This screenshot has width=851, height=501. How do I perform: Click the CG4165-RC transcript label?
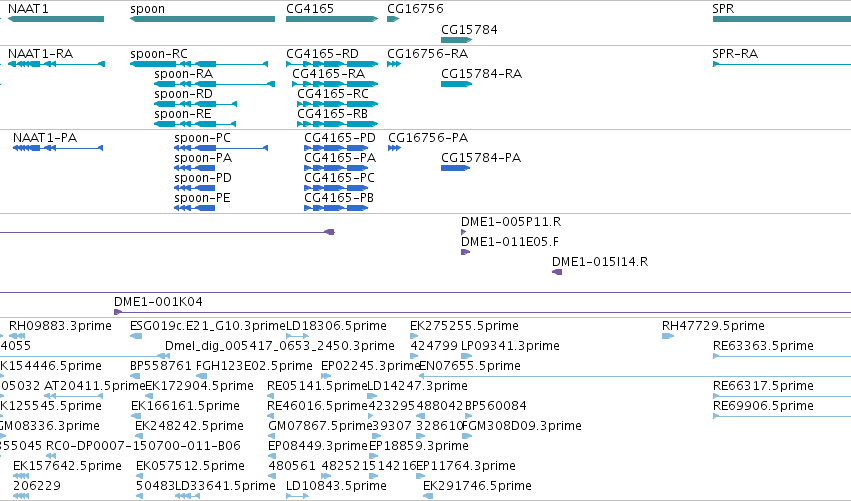tap(333, 94)
